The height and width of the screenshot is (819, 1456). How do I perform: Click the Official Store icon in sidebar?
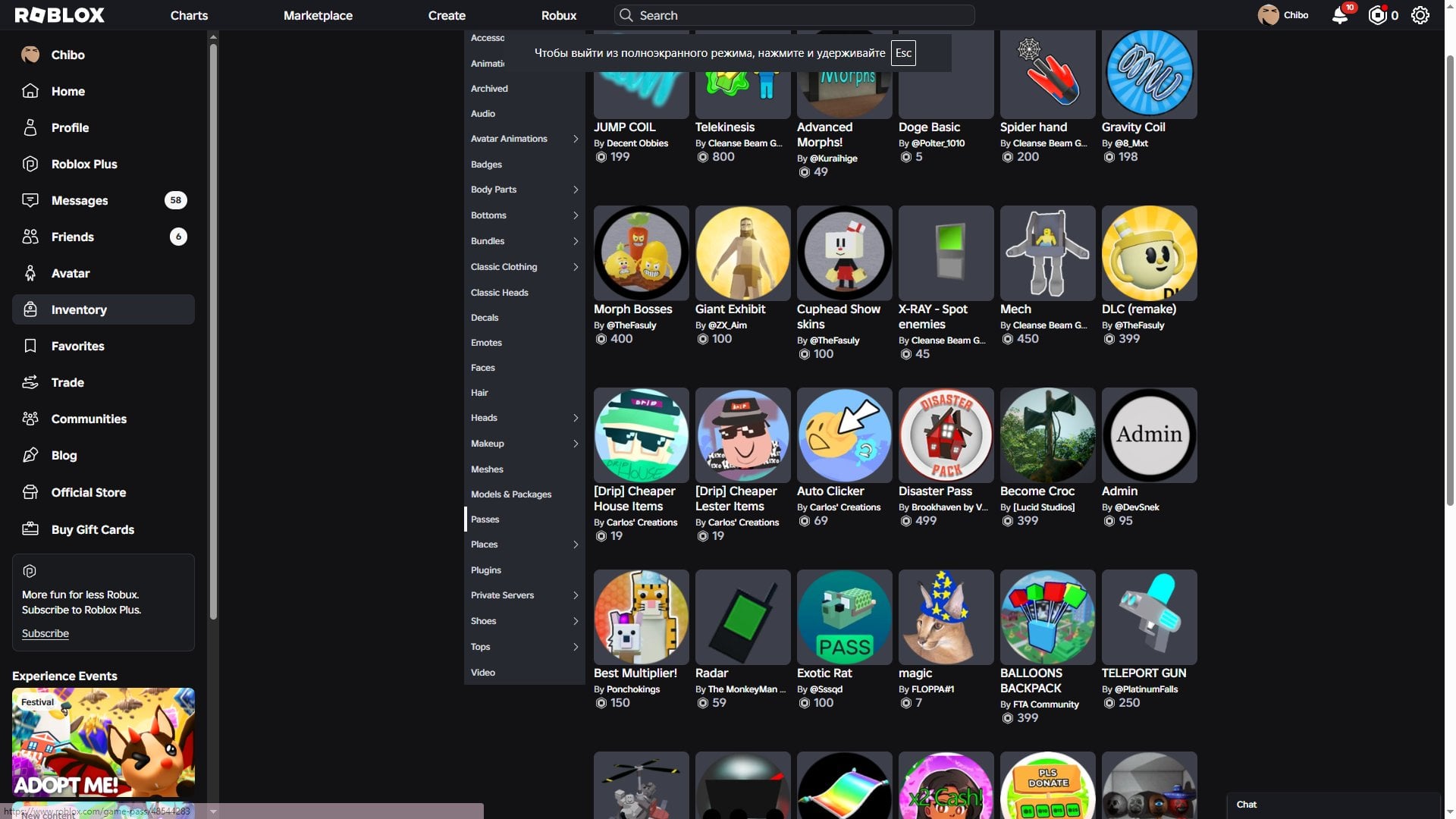click(x=30, y=492)
